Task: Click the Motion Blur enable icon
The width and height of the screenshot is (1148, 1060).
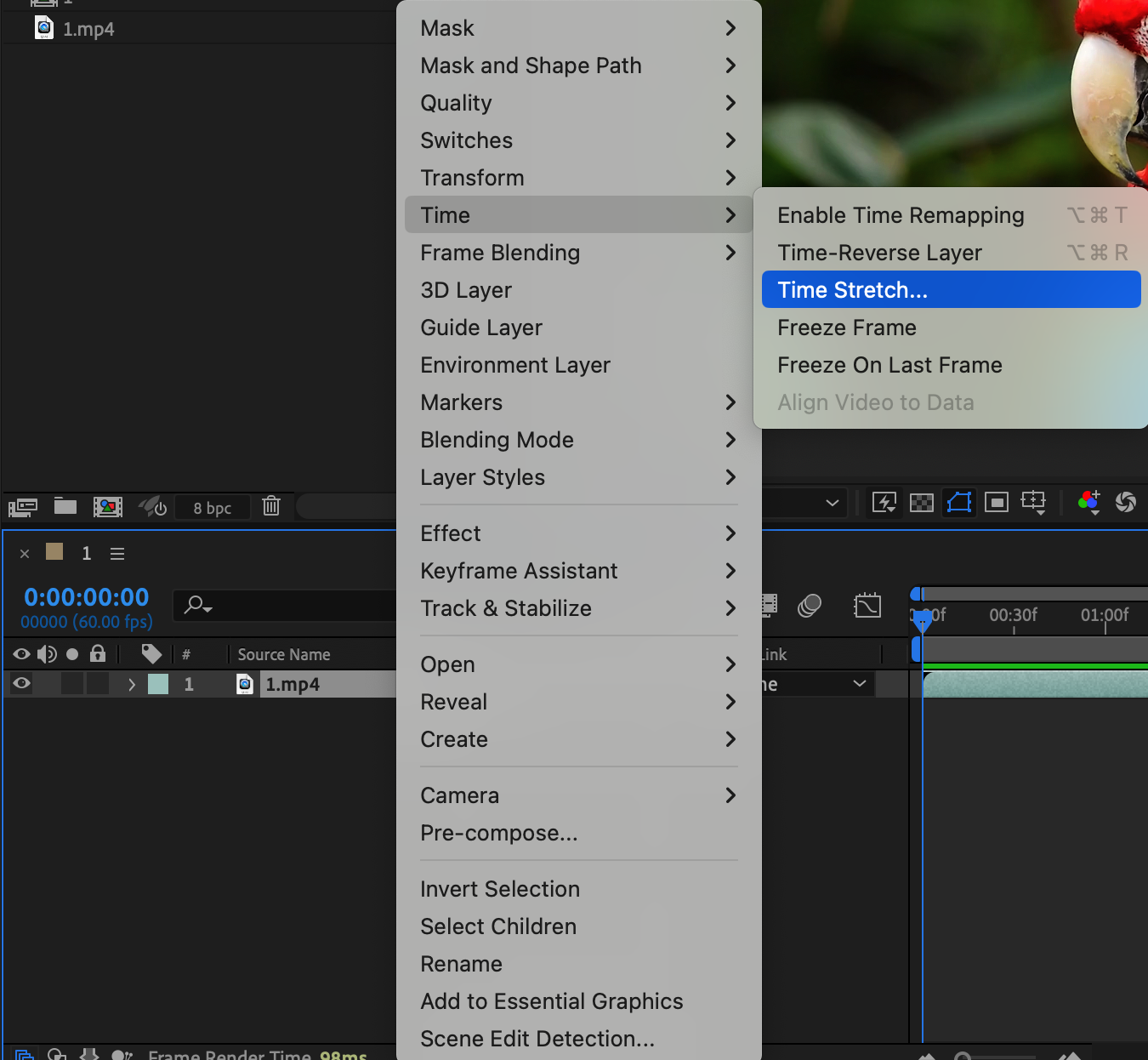Action: [810, 606]
